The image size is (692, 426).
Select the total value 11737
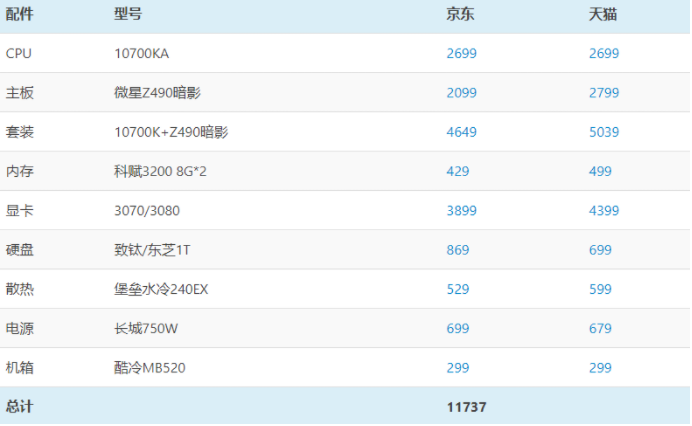coord(466,407)
